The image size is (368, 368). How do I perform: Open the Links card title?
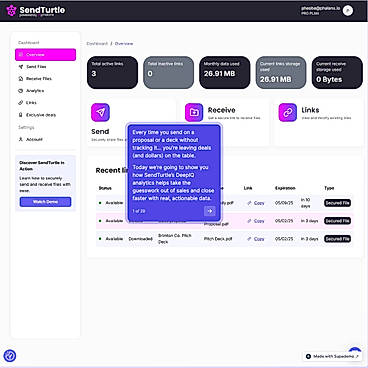pos(310,110)
